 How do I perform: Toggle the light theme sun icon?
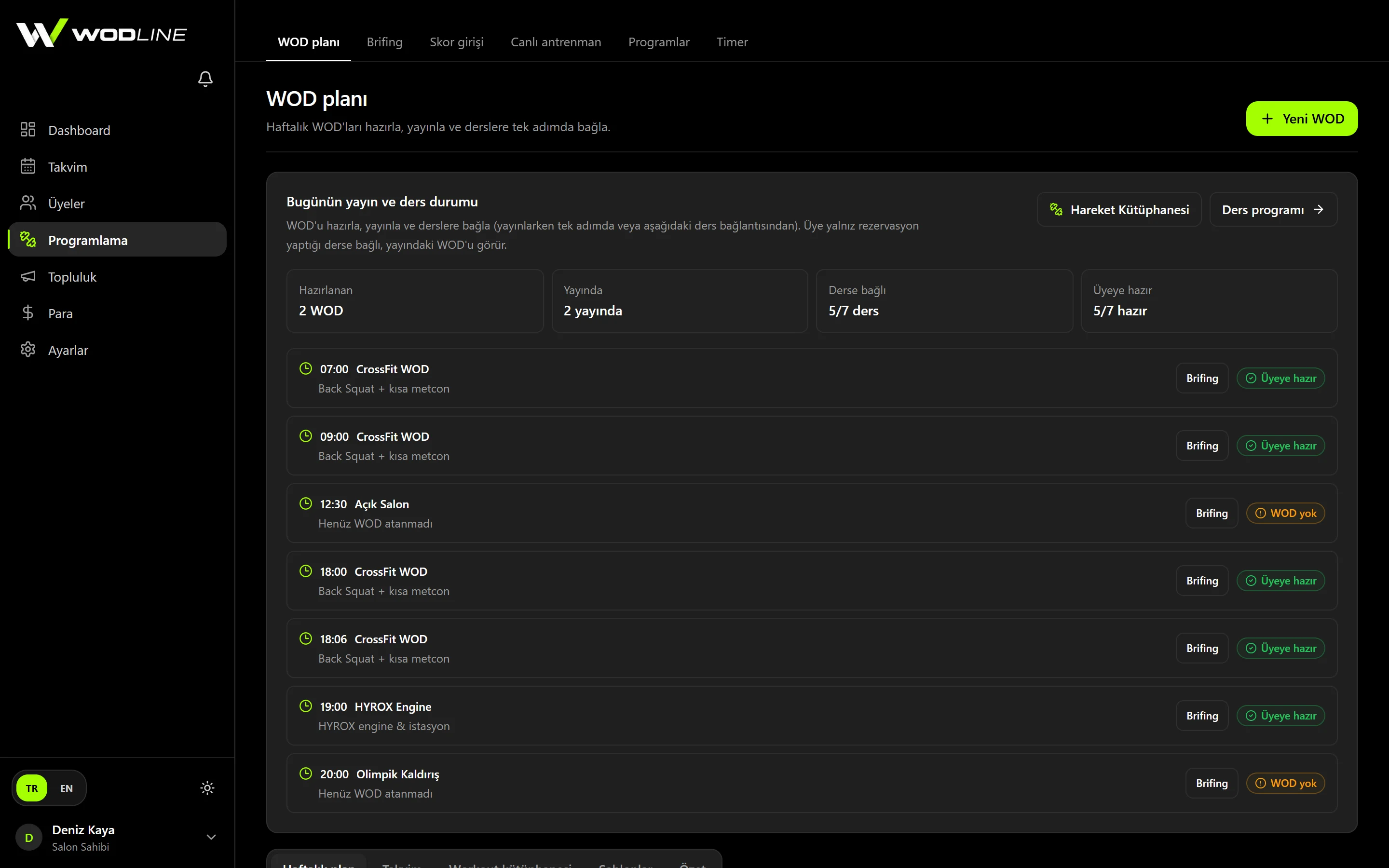coord(207,788)
